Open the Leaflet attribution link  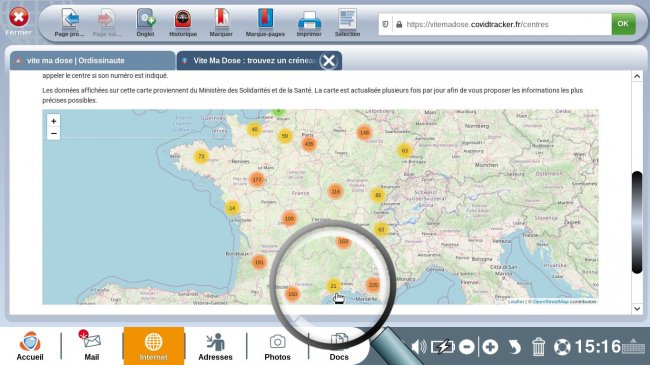click(516, 302)
